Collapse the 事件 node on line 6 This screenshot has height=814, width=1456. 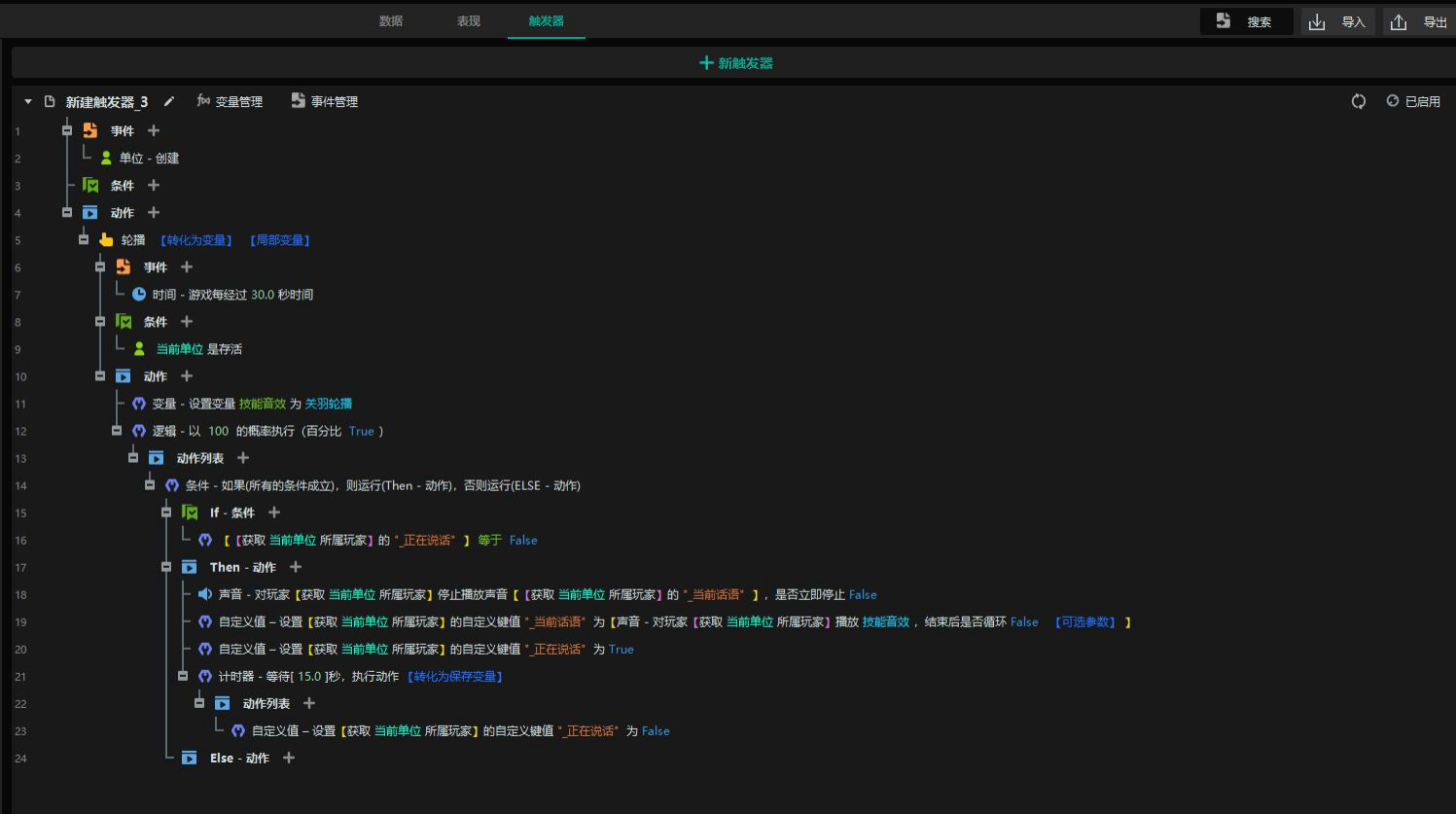(x=100, y=266)
